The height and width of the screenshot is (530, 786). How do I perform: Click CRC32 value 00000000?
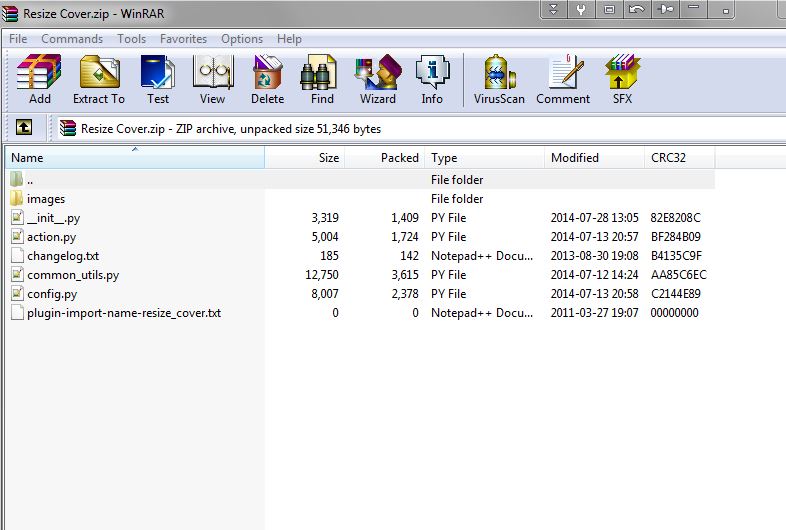point(674,313)
